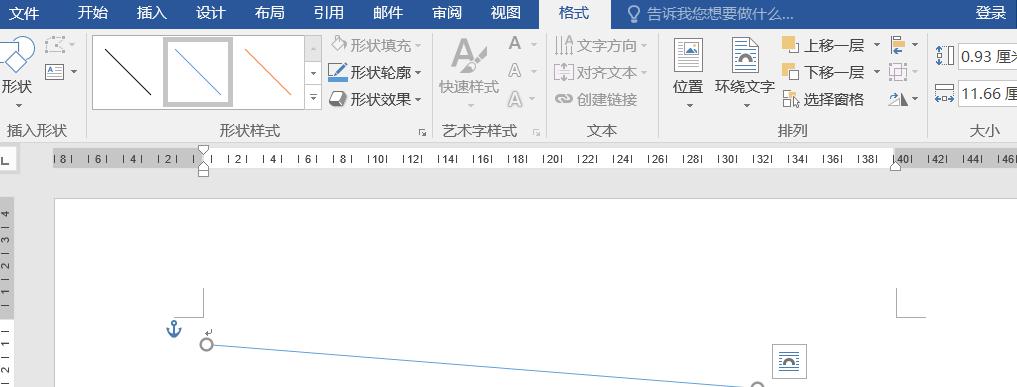
Task: Click the shape height field 0.93 厘米
Action: pos(988,56)
